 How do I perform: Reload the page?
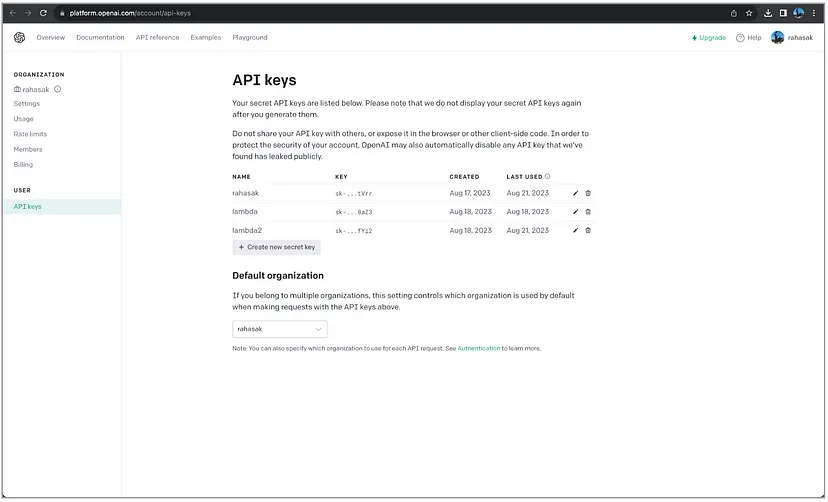(x=43, y=13)
